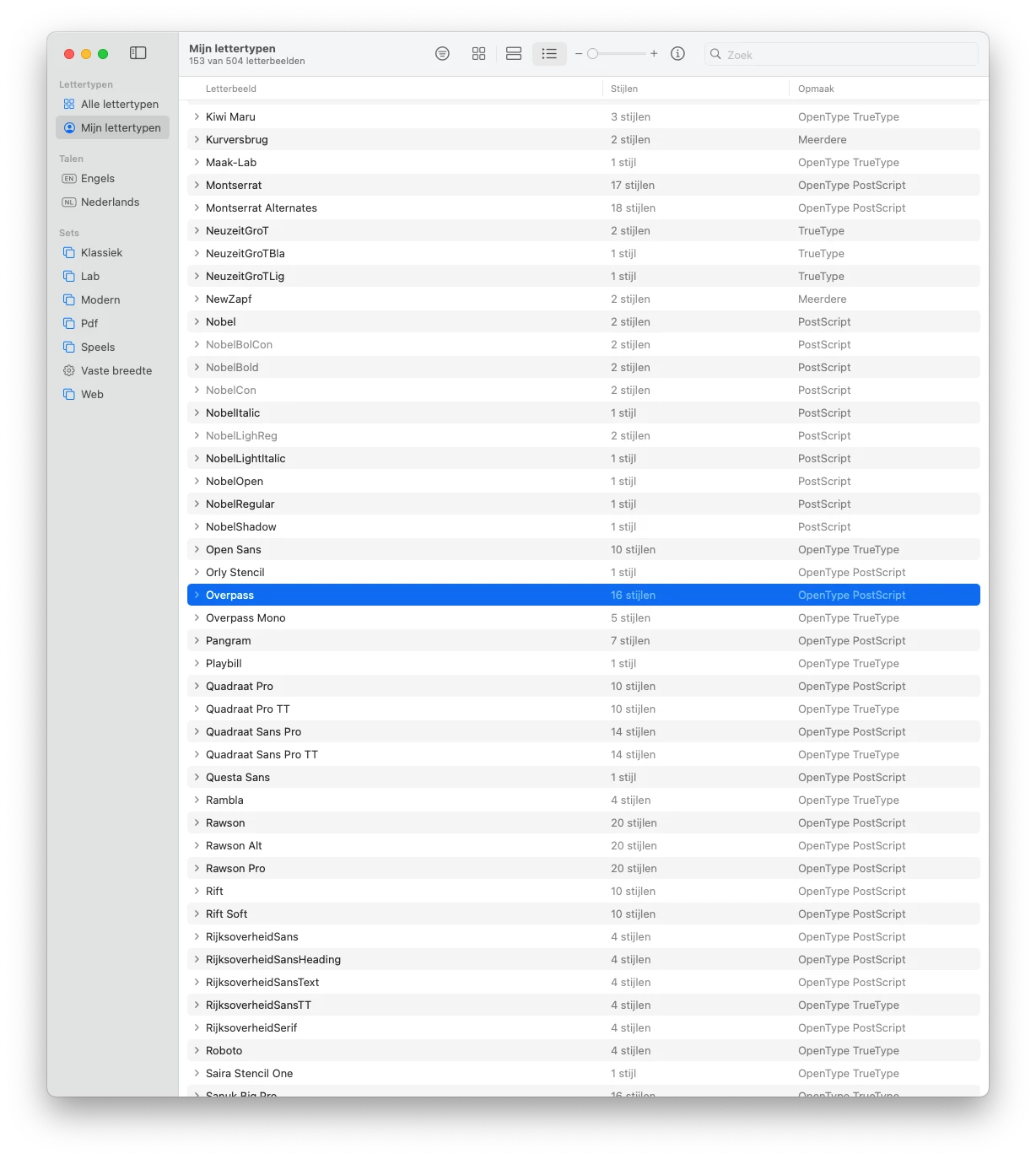The width and height of the screenshot is (1036, 1159).
Task: Select the Quadraat Sans Pro TT row
Action: pyautogui.click(x=584, y=754)
